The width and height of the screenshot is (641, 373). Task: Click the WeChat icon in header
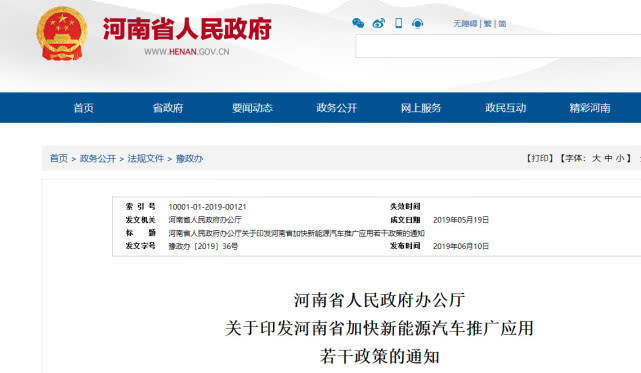coord(358,23)
